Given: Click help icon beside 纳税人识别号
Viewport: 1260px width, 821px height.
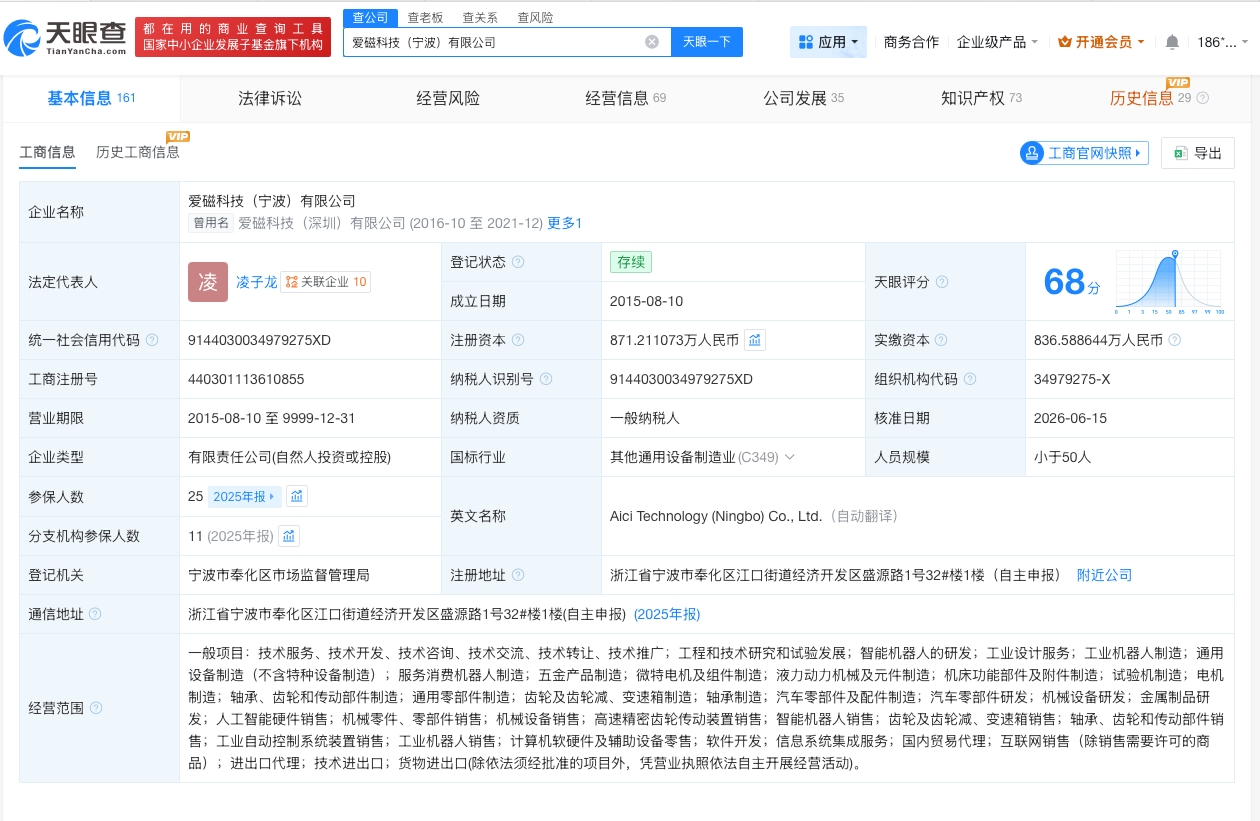Looking at the screenshot, I should (x=546, y=379).
